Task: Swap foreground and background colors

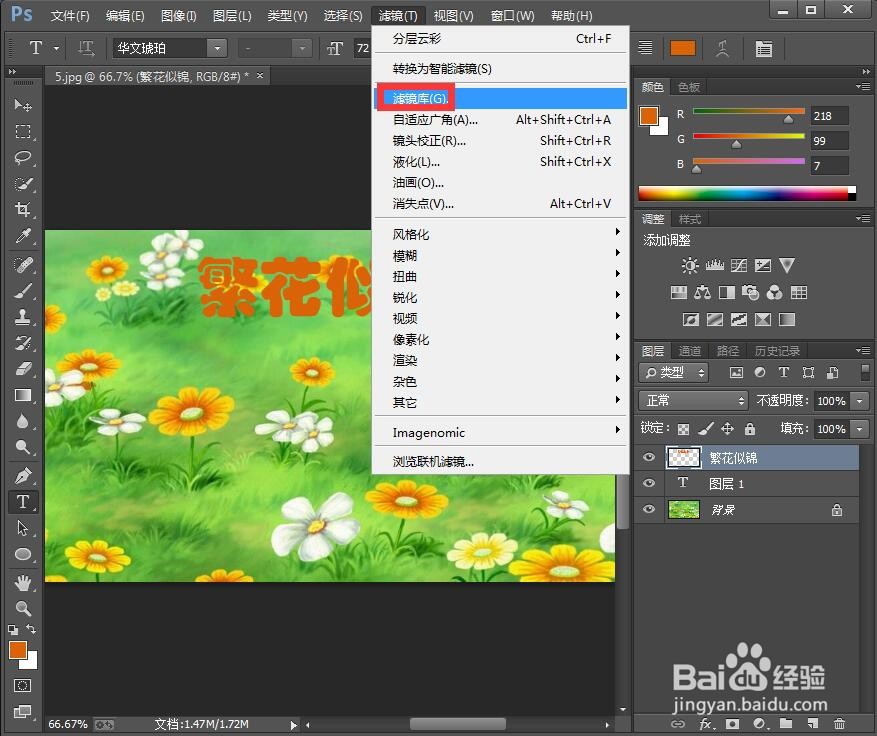Action: pos(31,629)
